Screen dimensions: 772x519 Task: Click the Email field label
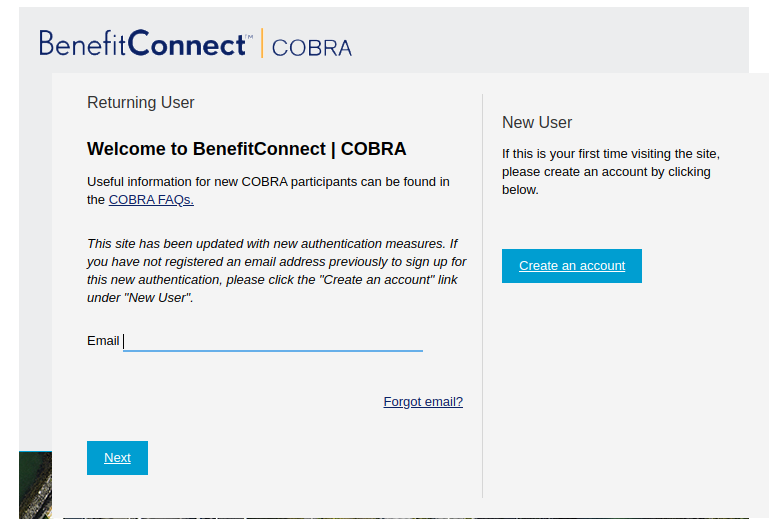103,341
